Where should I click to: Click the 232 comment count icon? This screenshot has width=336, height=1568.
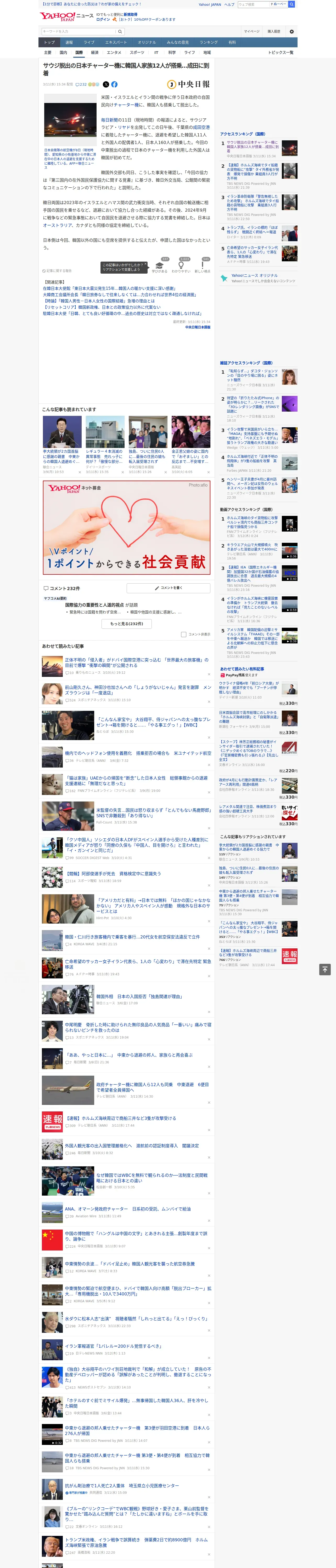coord(81,85)
